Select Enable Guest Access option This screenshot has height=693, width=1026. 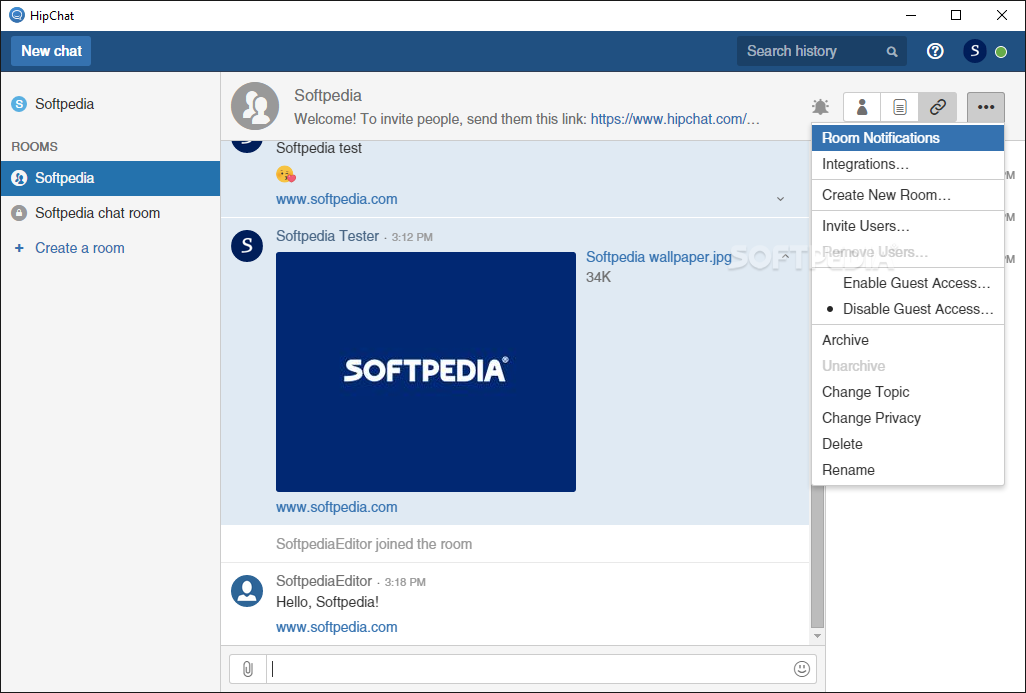(908, 283)
